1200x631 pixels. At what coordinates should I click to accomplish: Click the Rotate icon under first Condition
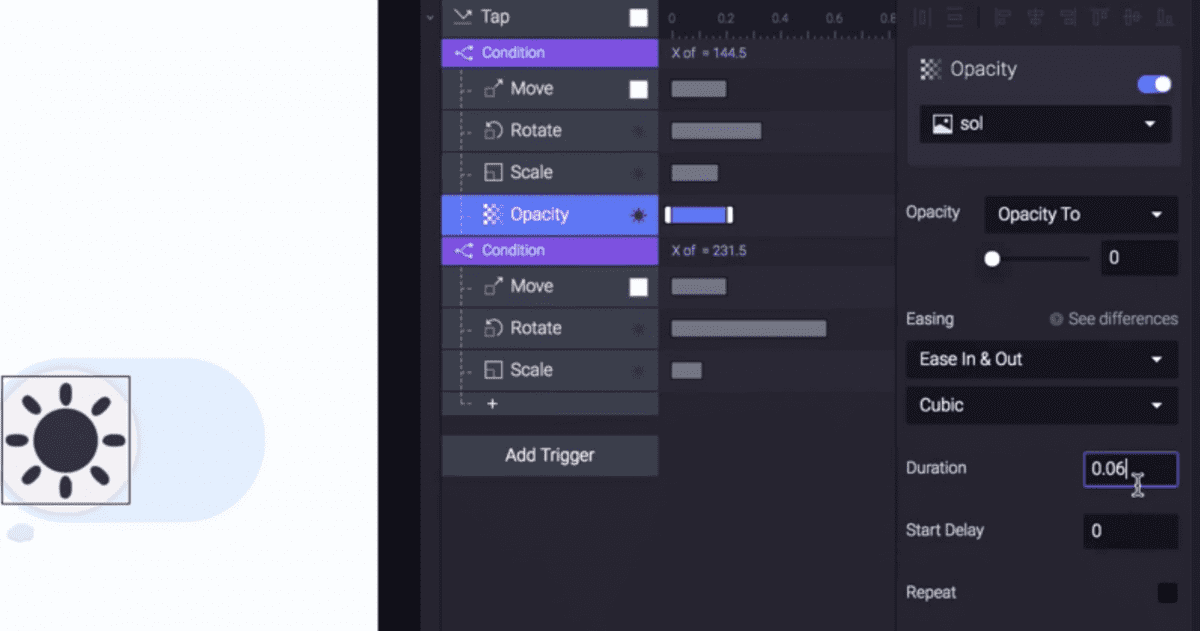tap(493, 131)
